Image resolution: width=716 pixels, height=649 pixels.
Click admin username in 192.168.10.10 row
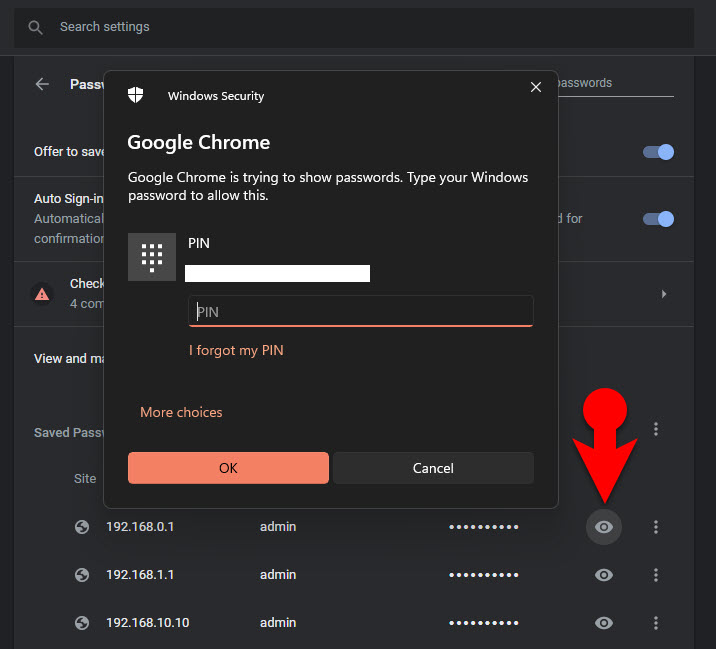[278, 623]
